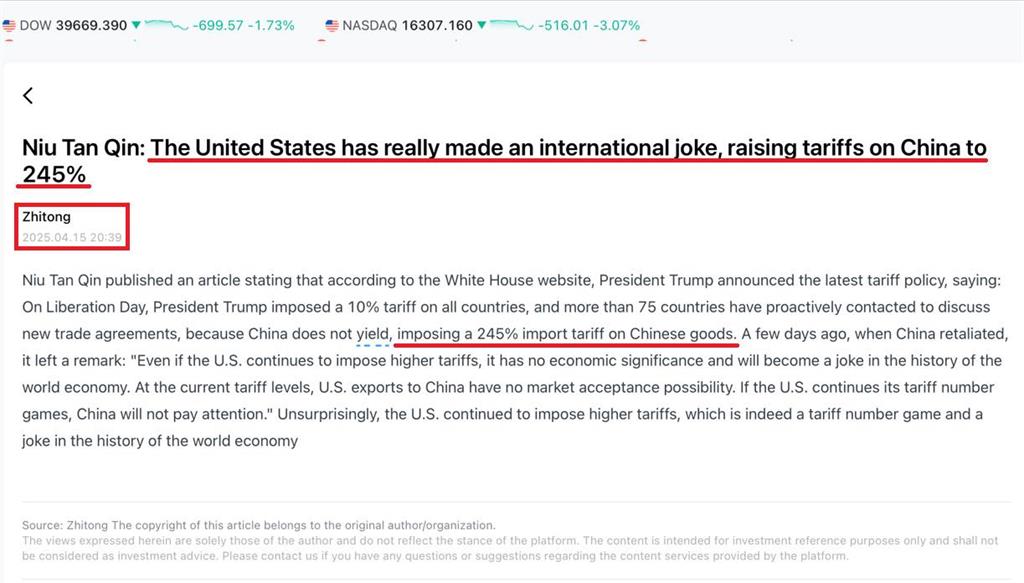Click the headline's "245%" on its second line
This screenshot has width=1024, height=583.
pyautogui.click(x=54, y=175)
